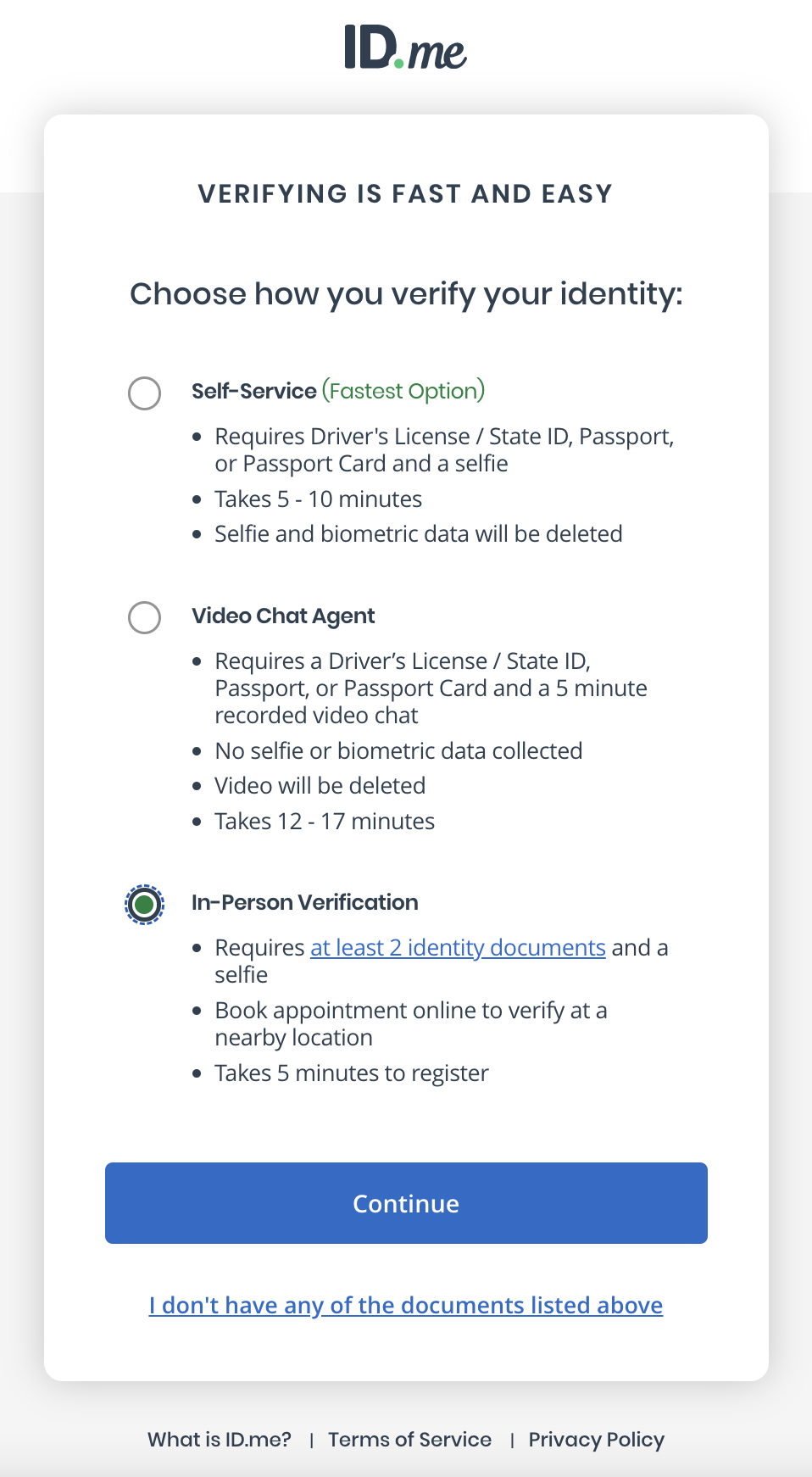
Task: Click the green '(Fastest Option)' text
Action: coord(403,391)
